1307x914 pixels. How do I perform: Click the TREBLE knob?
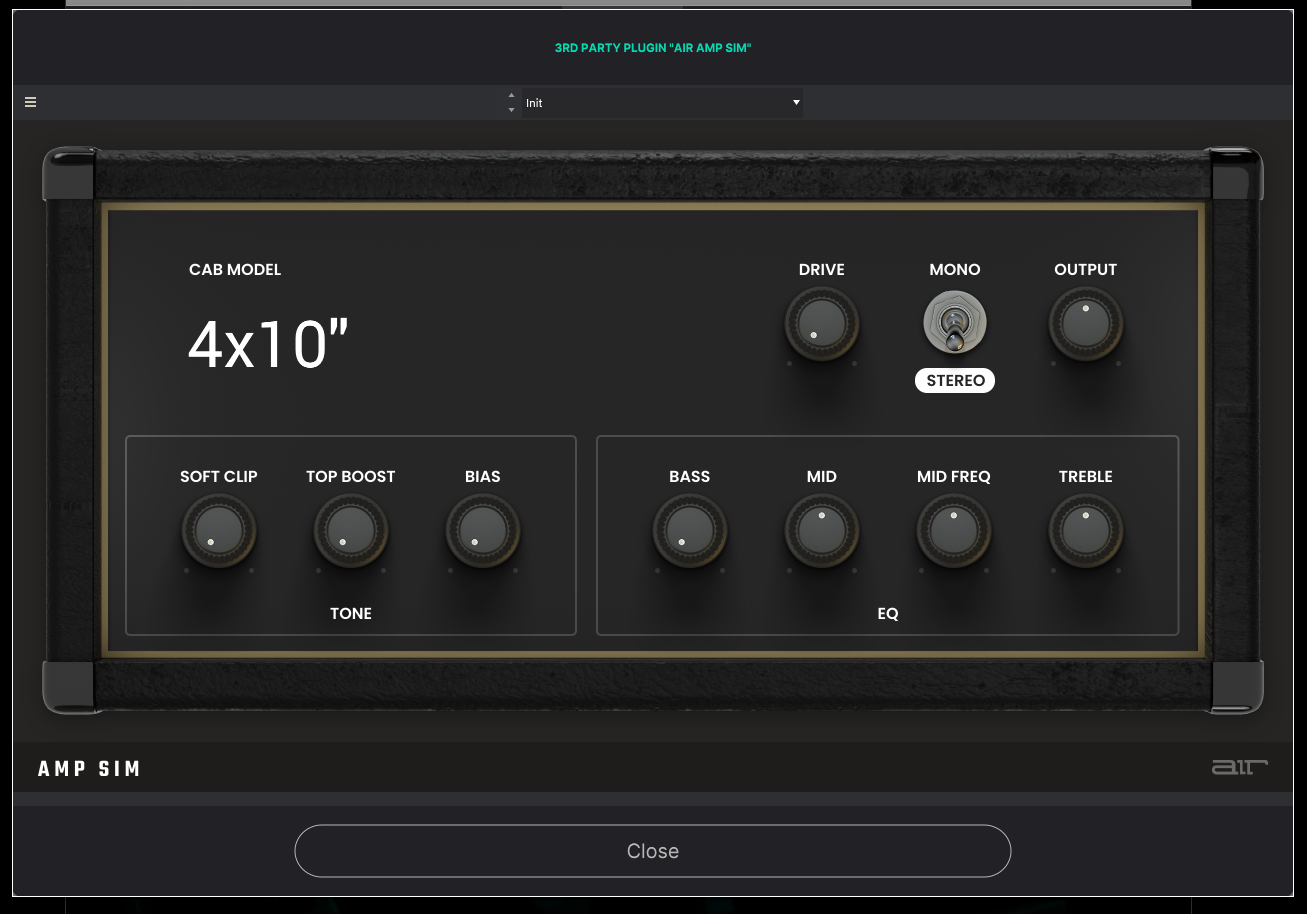[x=1086, y=530]
